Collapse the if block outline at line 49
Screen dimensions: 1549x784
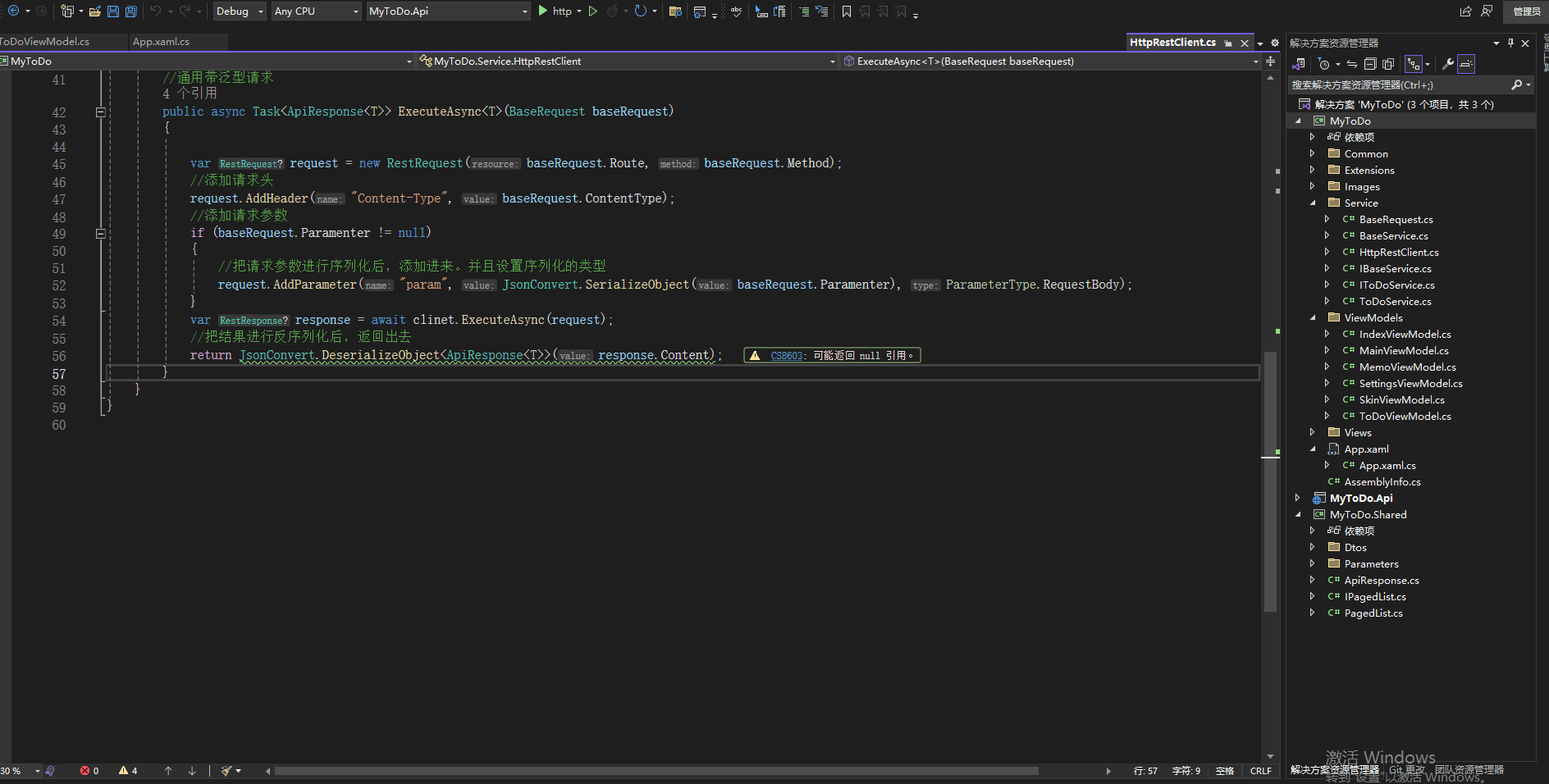(101, 234)
